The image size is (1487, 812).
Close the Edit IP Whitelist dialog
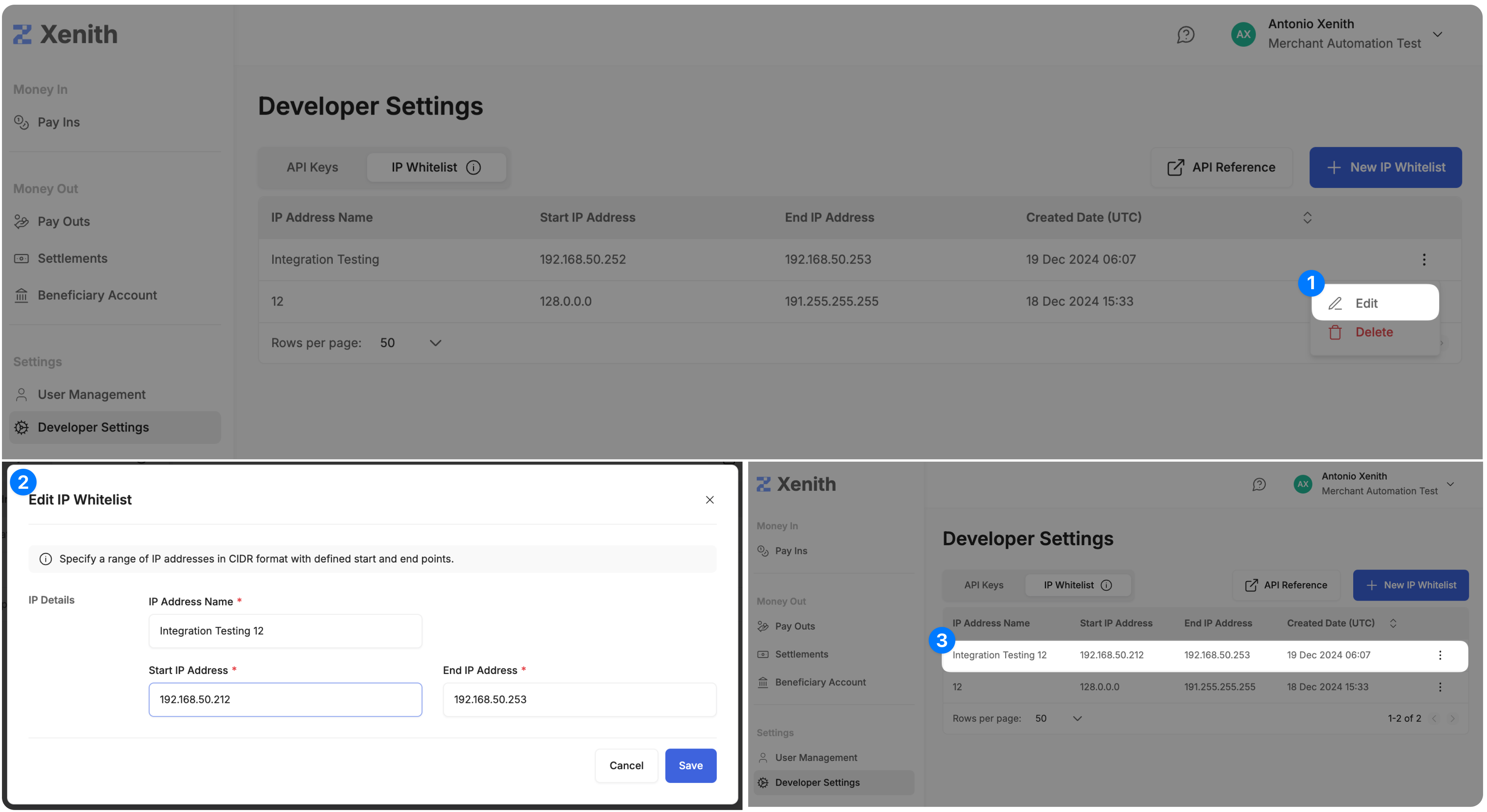click(x=709, y=500)
